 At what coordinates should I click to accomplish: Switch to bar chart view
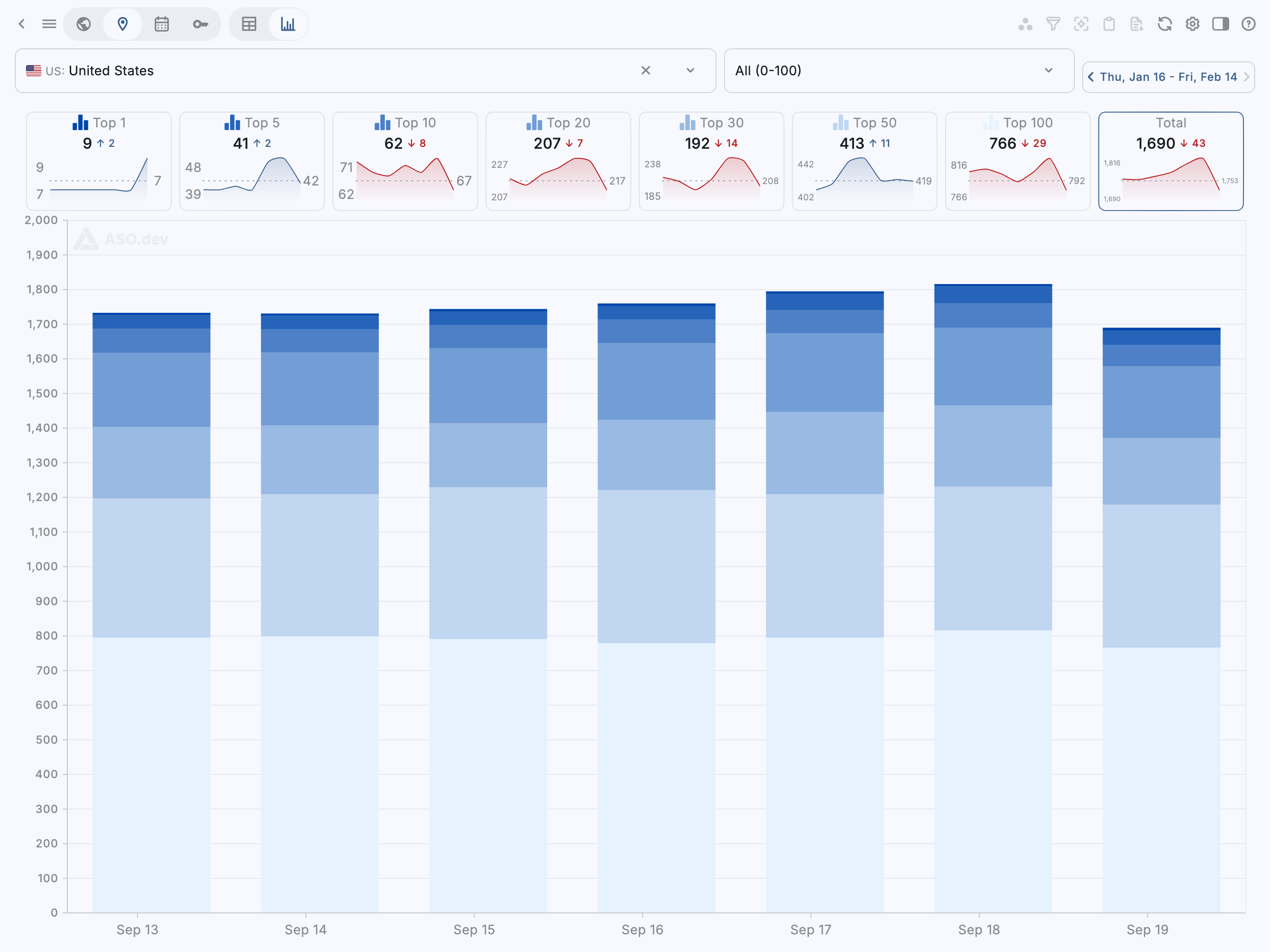288,24
